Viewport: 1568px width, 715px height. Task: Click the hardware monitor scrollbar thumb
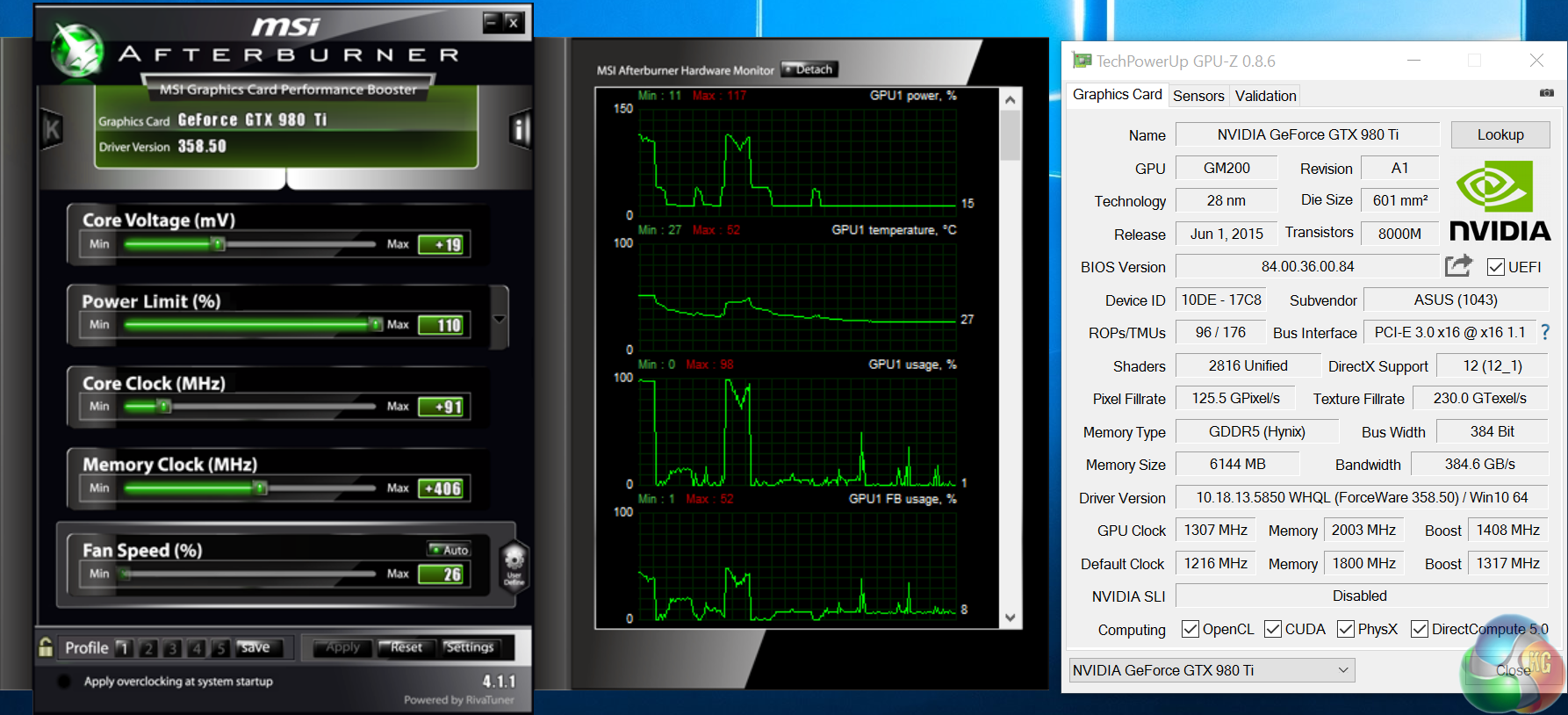click(x=1011, y=135)
